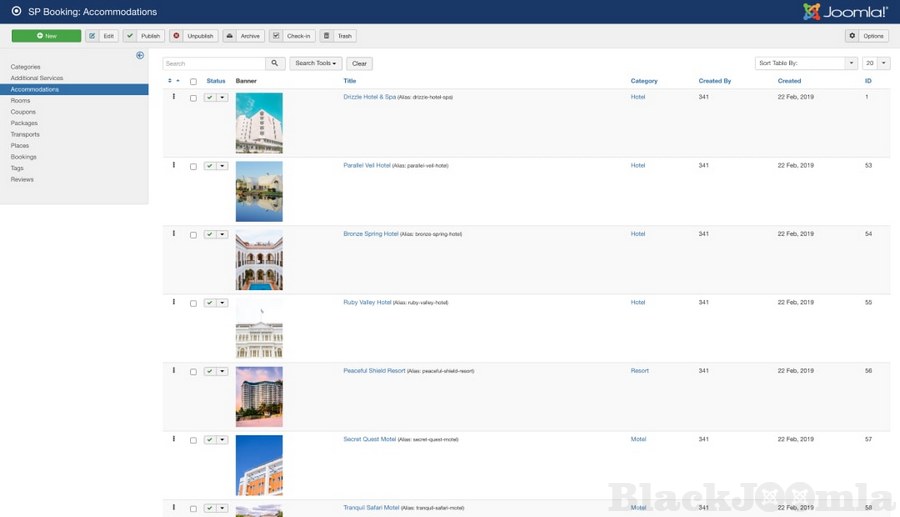Click the drag handle for Drizzle Hotel & Spa
900x517 pixels.
[173, 97]
